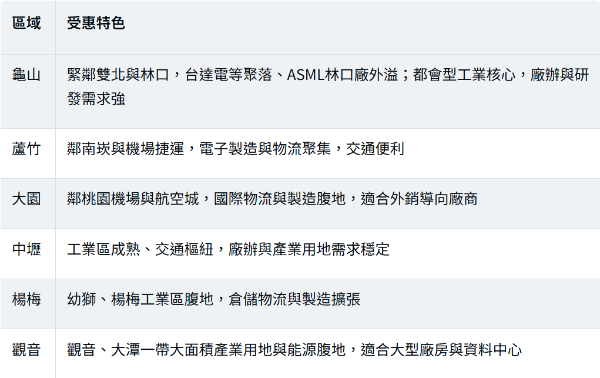Click the phrase 倉儲物流與製造擴張 in 楊梅 row
Screen dimensions: 600x378
[294, 300]
